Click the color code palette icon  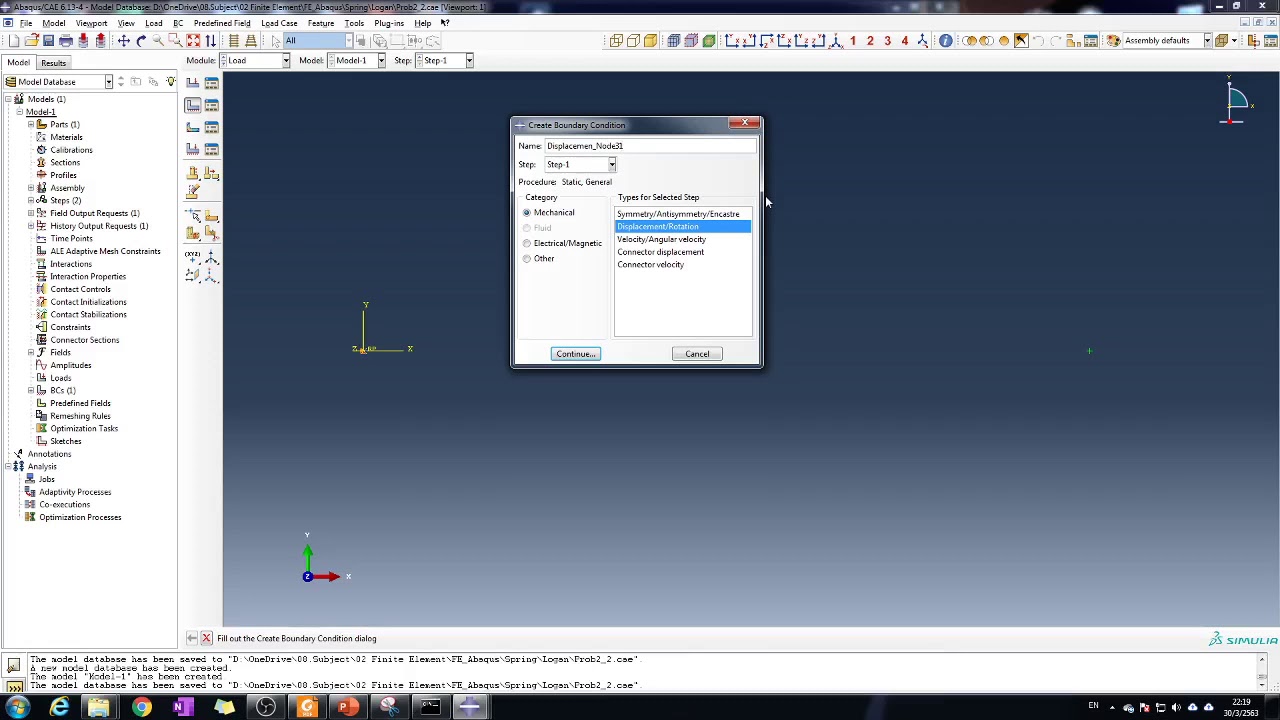[x=1113, y=41]
